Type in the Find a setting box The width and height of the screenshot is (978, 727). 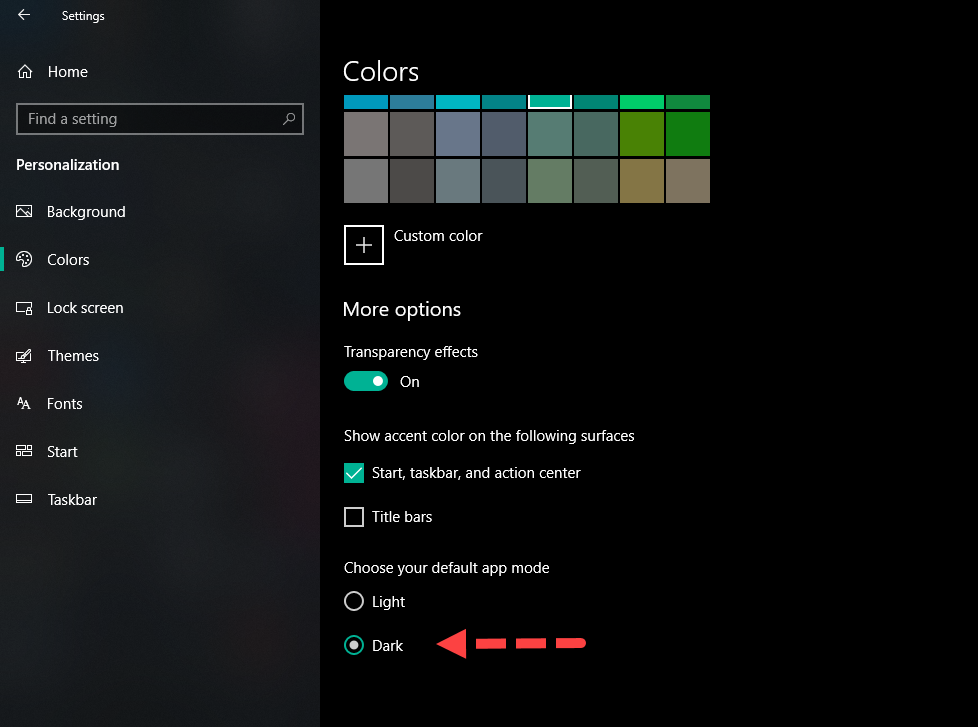150,119
